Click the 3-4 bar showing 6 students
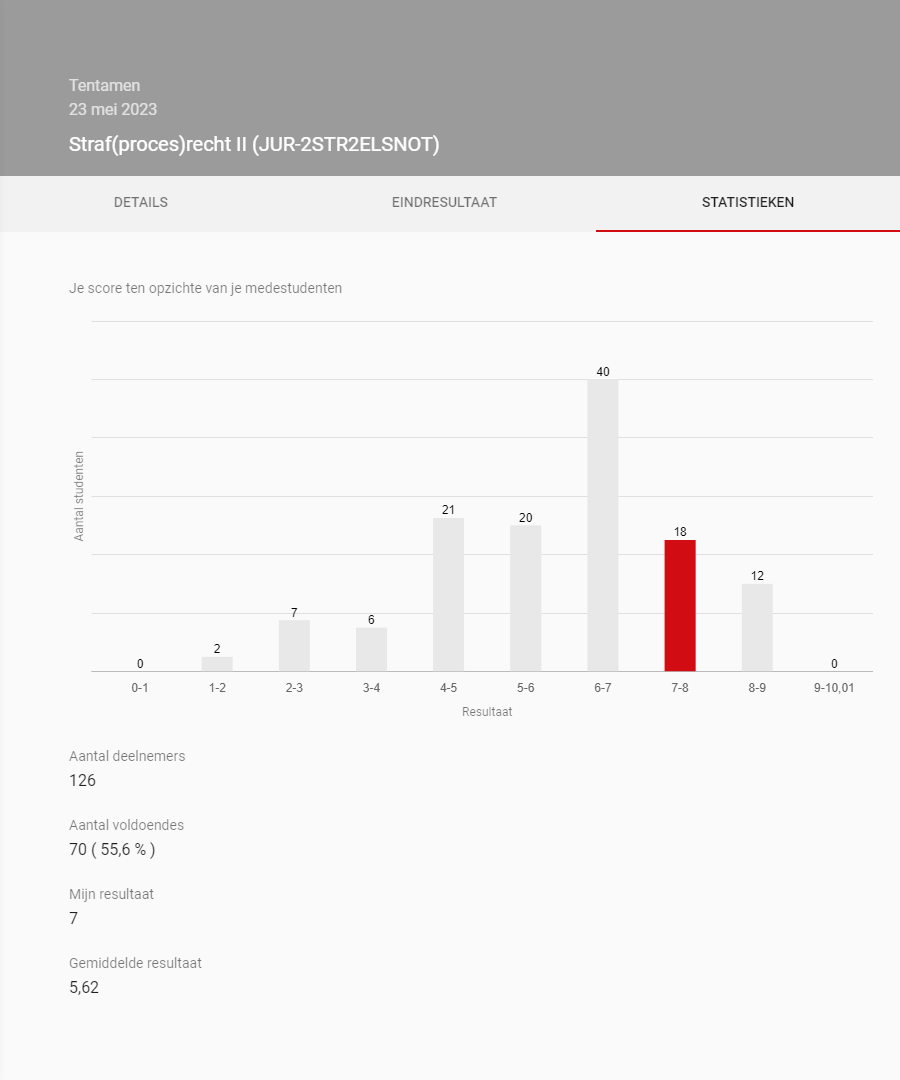This screenshot has width=900, height=1080. [371, 649]
